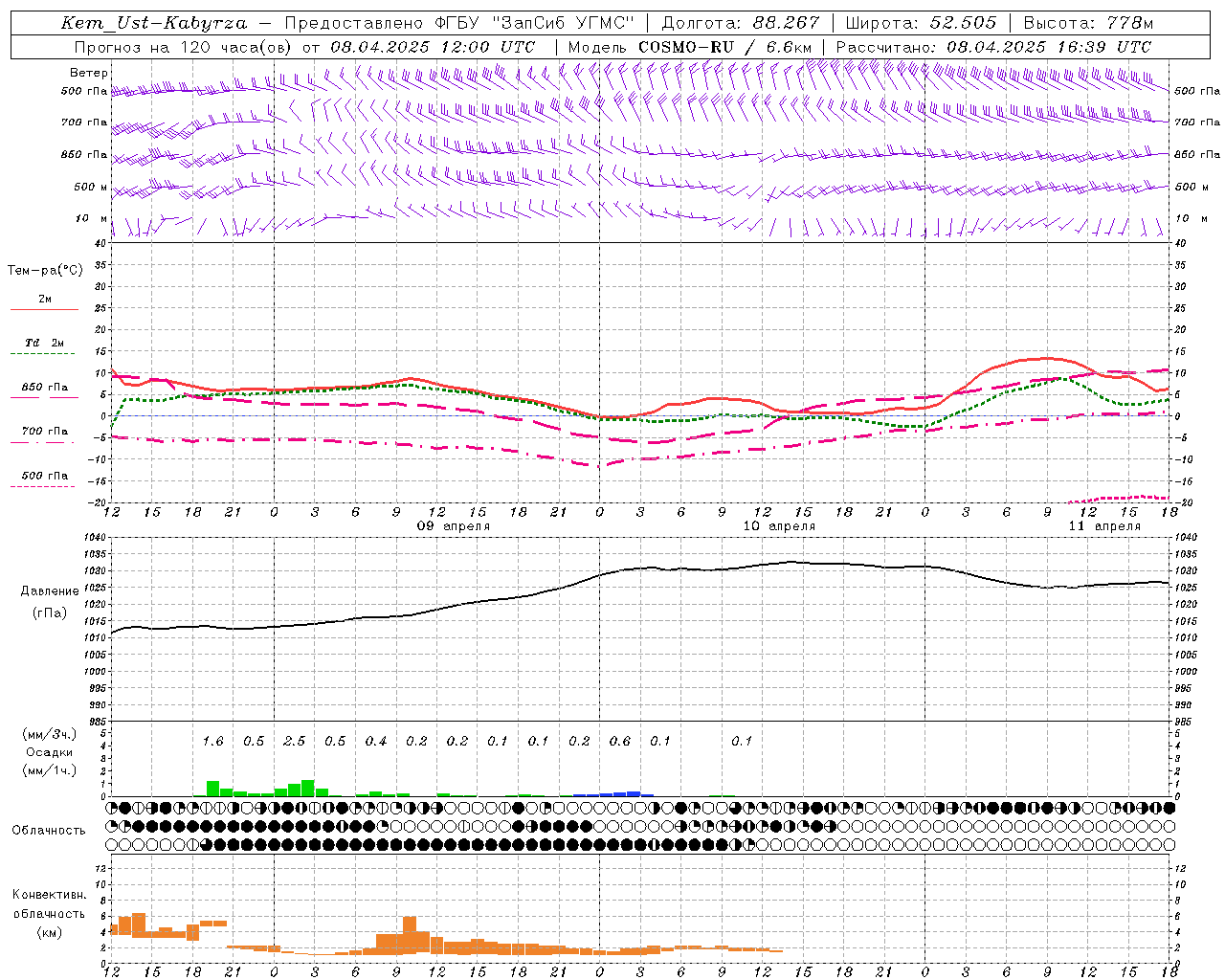Click the 'Td 2м' dew point legend entry
This screenshot has width=1225, height=980.
(x=45, y=343)
